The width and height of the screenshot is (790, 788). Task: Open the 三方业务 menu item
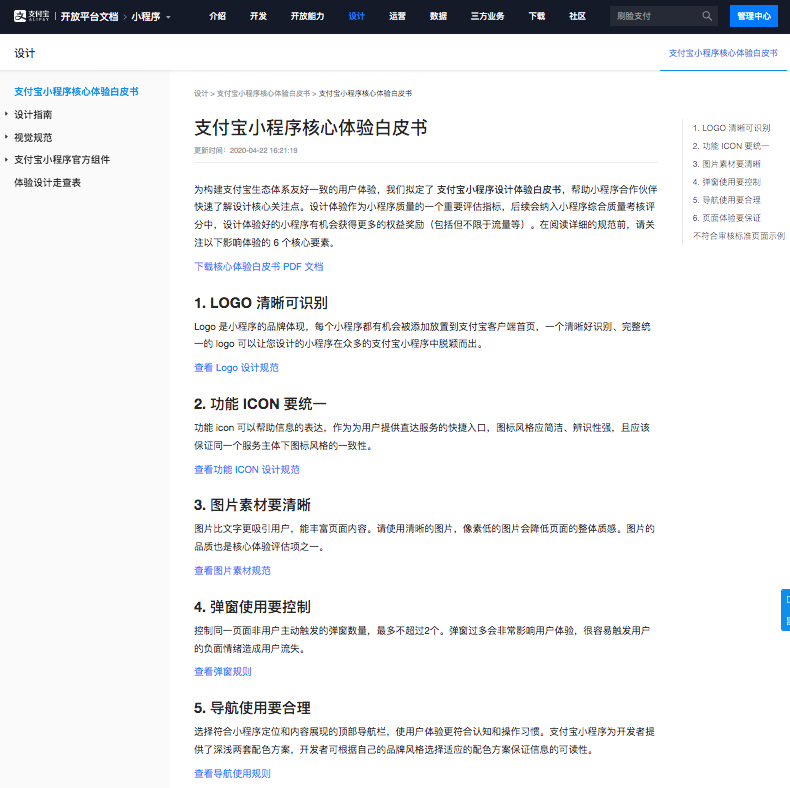(487, 16)
